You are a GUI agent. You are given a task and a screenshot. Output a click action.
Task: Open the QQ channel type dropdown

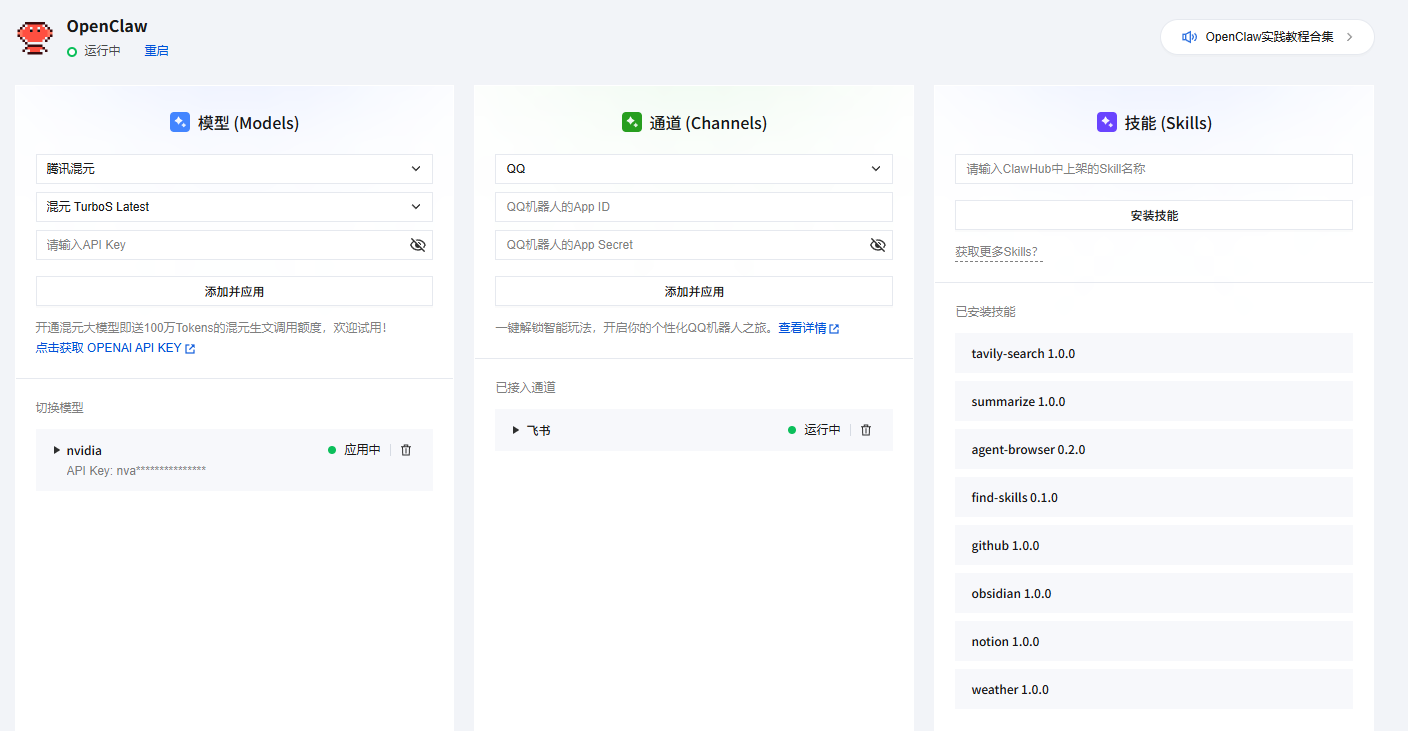click(x=693, y=169)
